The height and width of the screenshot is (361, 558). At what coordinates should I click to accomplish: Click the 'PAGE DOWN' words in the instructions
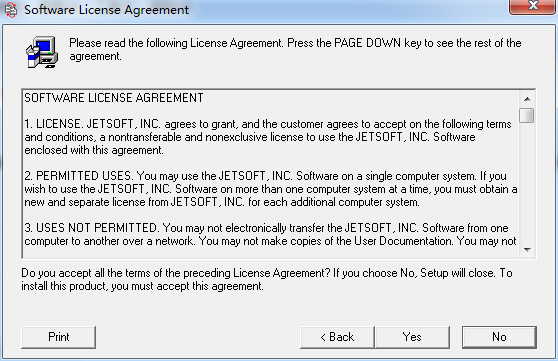[x=367, y=43]
